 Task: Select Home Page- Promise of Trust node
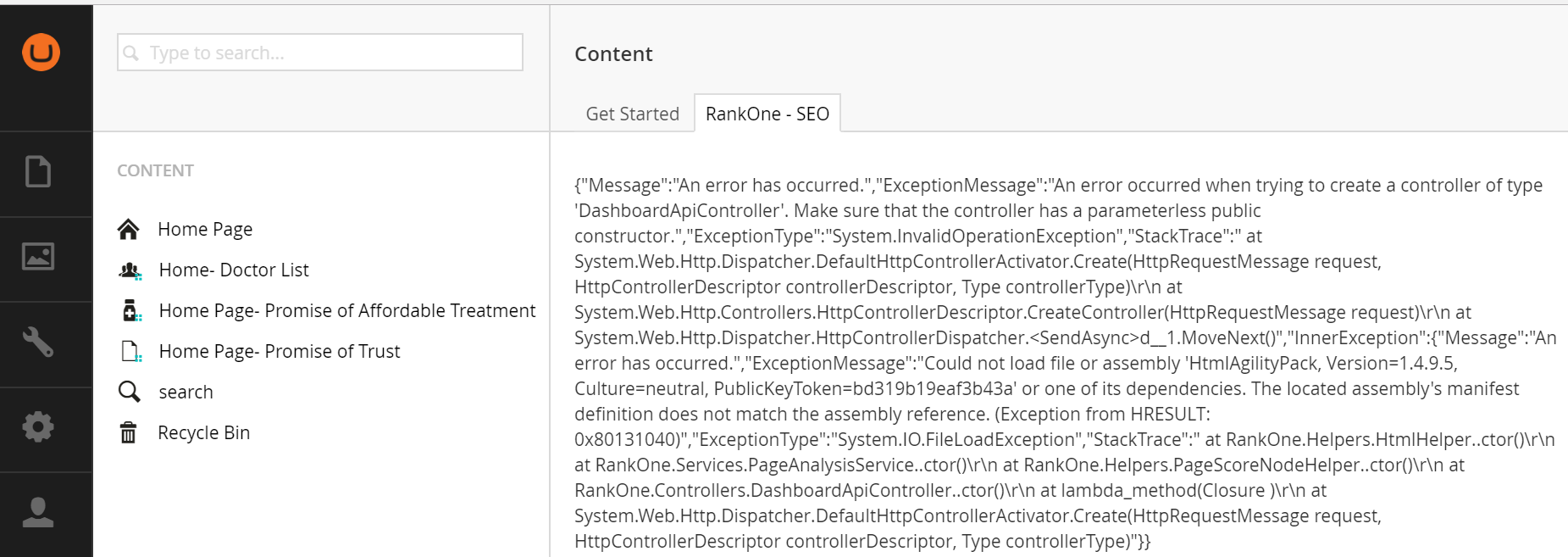280,351
